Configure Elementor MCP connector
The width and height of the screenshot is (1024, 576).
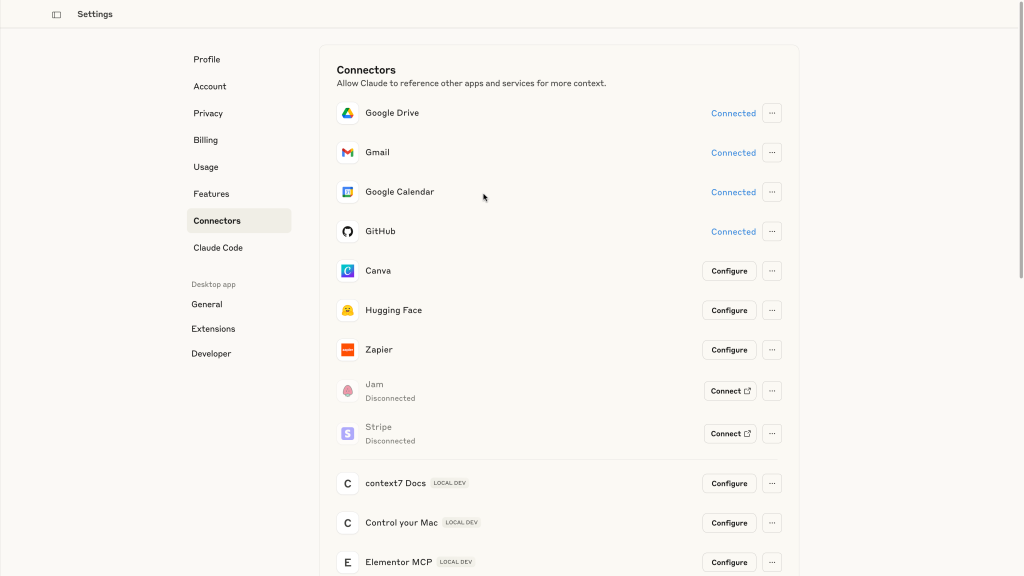[x=729, y=562]
